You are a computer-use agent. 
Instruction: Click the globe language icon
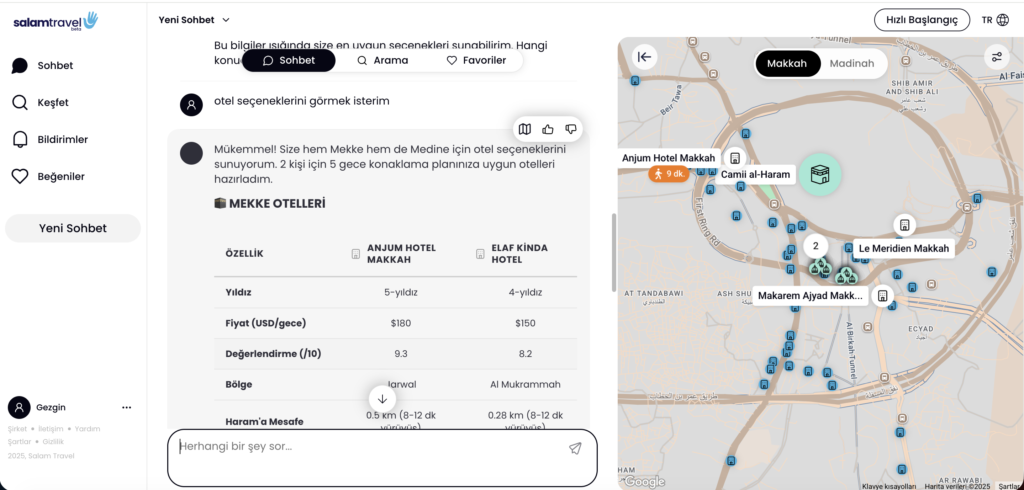1002,20
